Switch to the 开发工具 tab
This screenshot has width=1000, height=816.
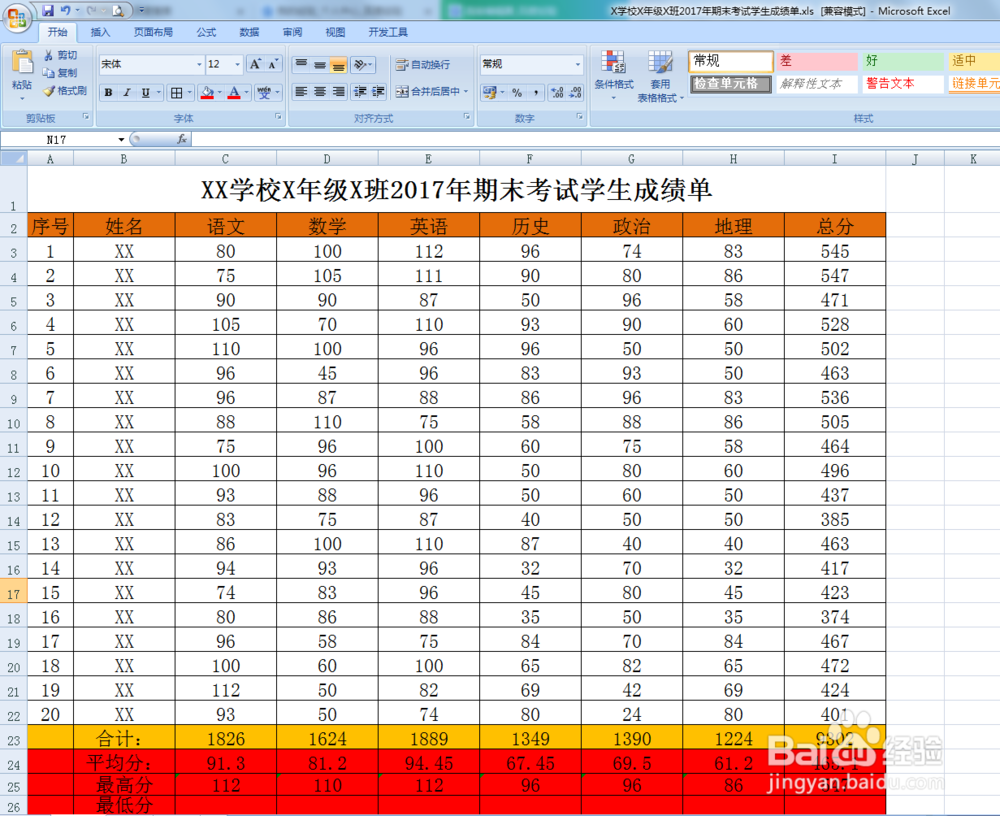coord(388,32)
